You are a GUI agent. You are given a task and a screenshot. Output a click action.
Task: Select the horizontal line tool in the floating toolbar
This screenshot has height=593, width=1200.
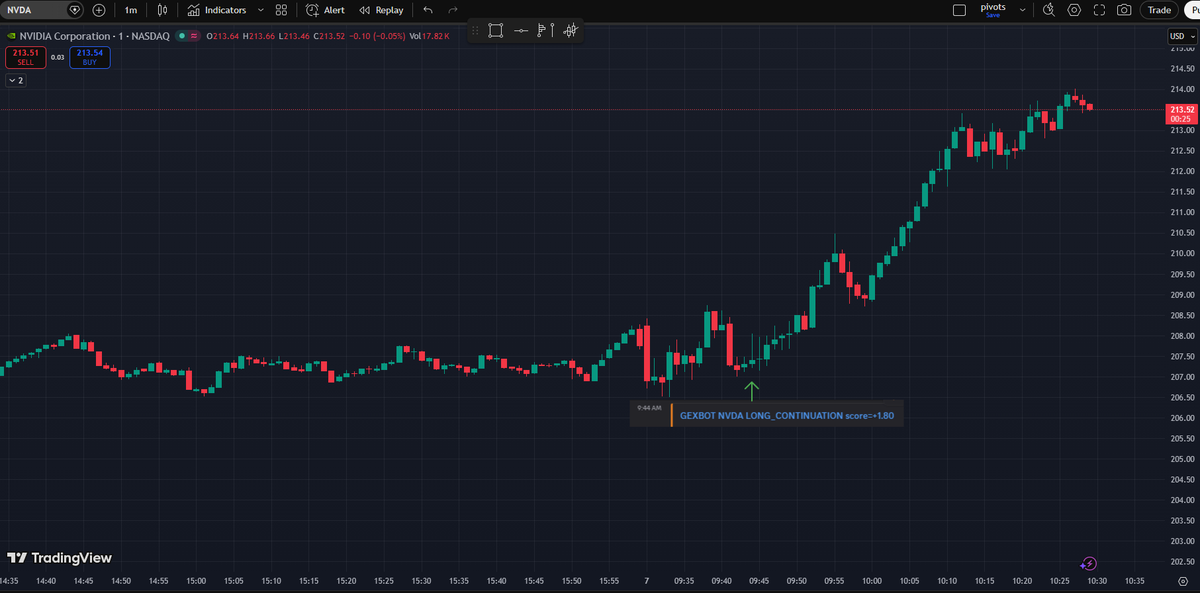pyautogui.click(x=521, y=31)
